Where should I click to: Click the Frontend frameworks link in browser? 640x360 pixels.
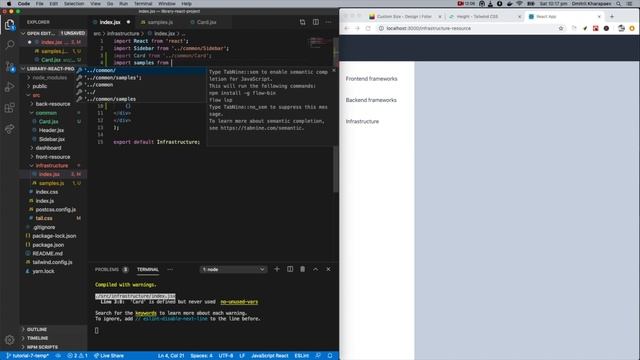371,79
